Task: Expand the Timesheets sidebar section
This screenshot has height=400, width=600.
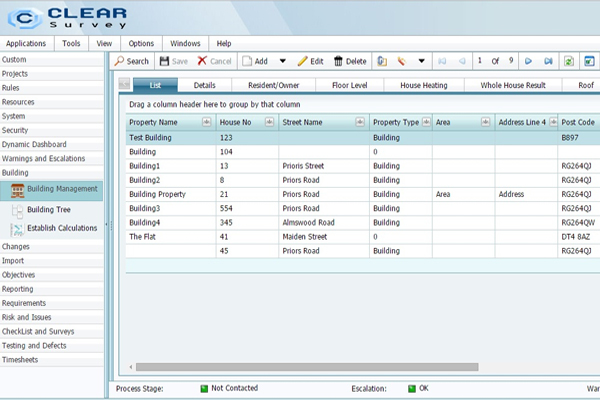Action: point(52,360)
